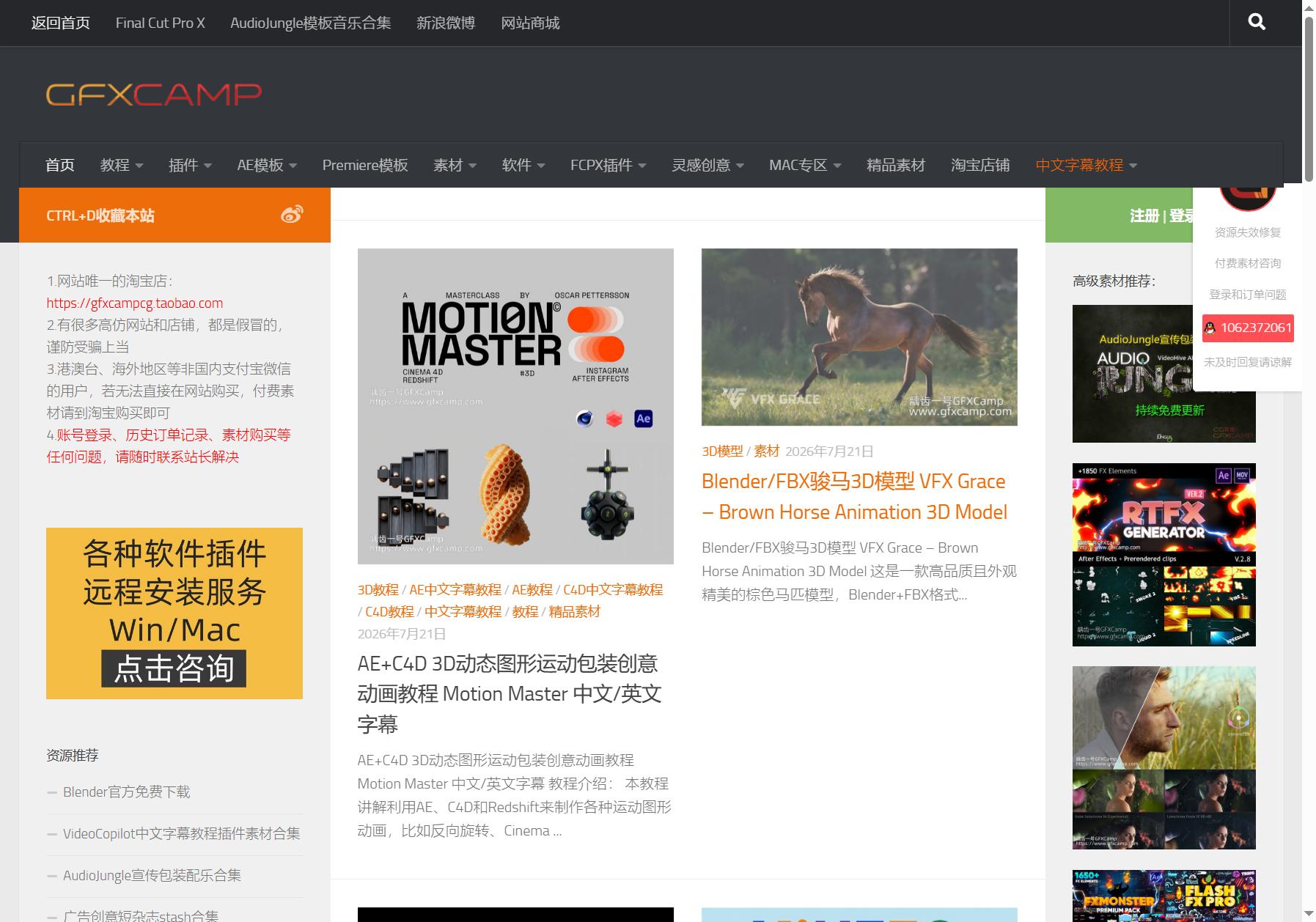Expand the 插件 menu dropdown
The width and height of the screenshot is (1316, 922).
[190, 165]
